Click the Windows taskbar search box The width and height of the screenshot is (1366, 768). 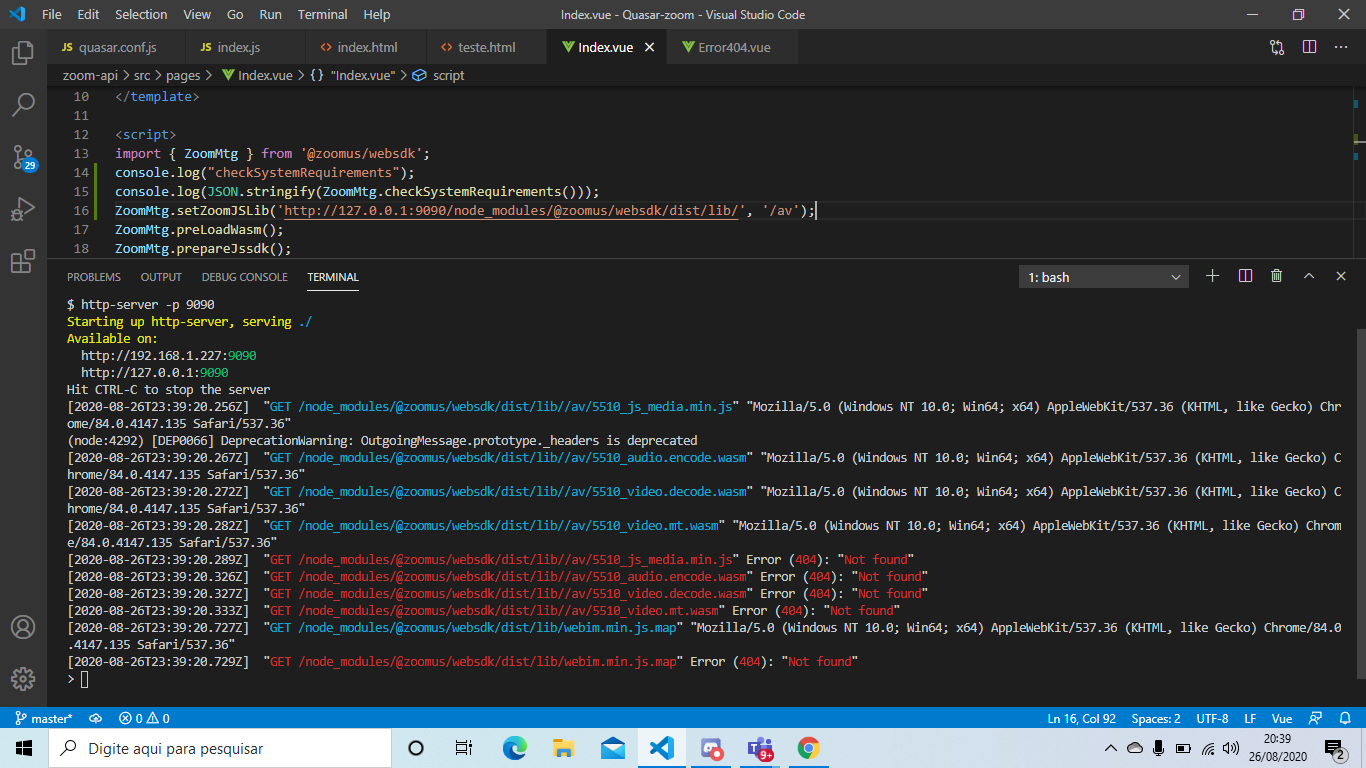220,748
